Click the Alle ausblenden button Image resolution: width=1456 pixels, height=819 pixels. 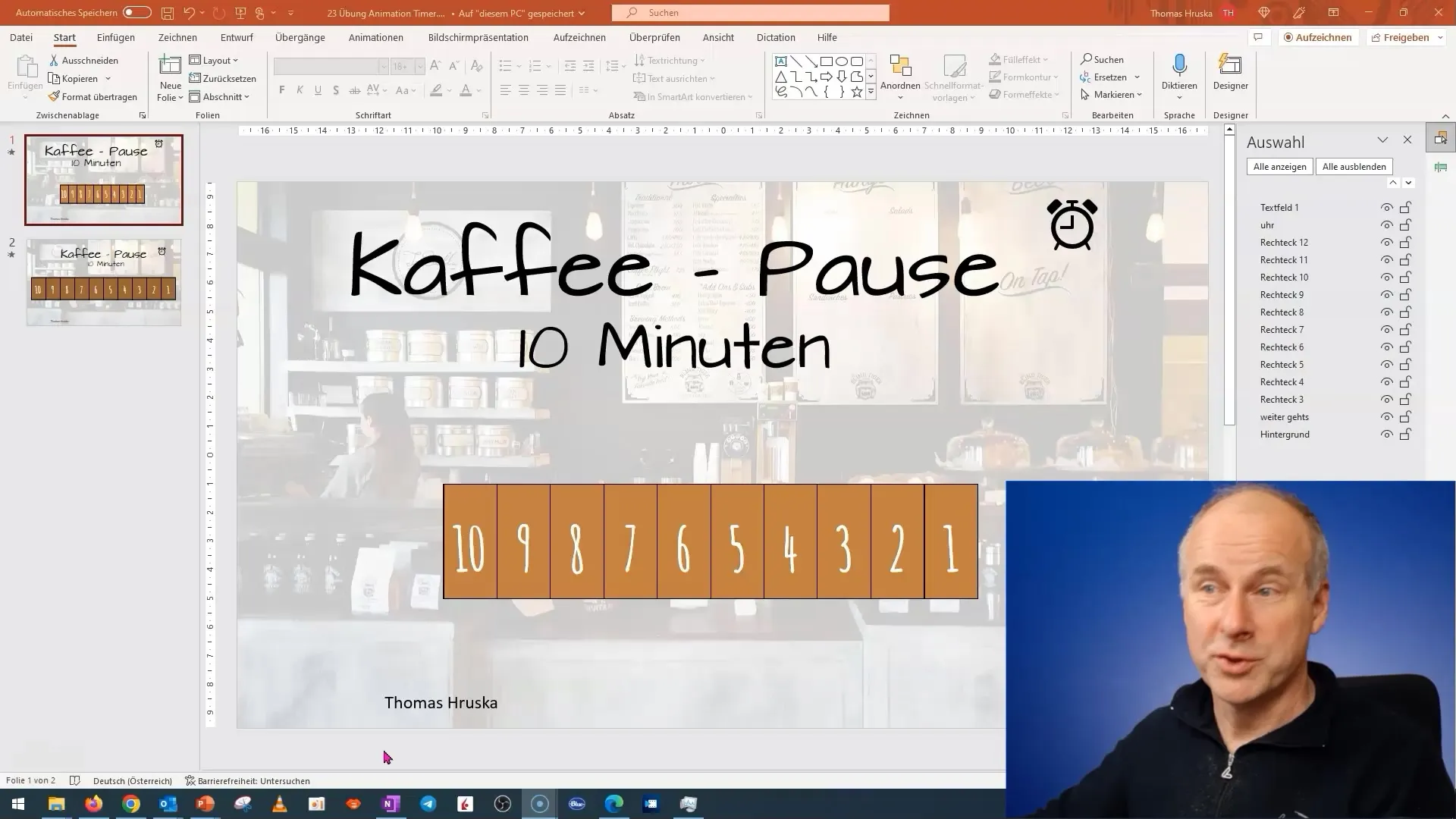1354,166
